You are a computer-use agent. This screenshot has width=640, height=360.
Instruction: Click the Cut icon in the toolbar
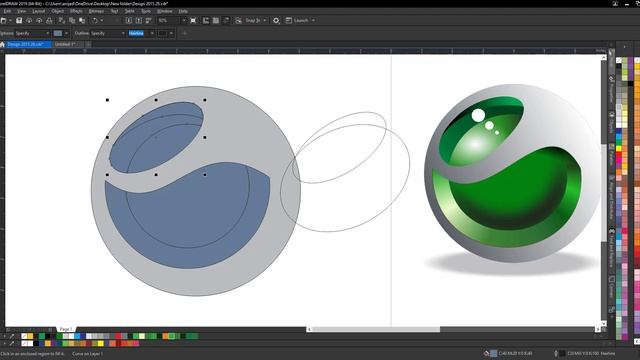click(x=62, y=20)
